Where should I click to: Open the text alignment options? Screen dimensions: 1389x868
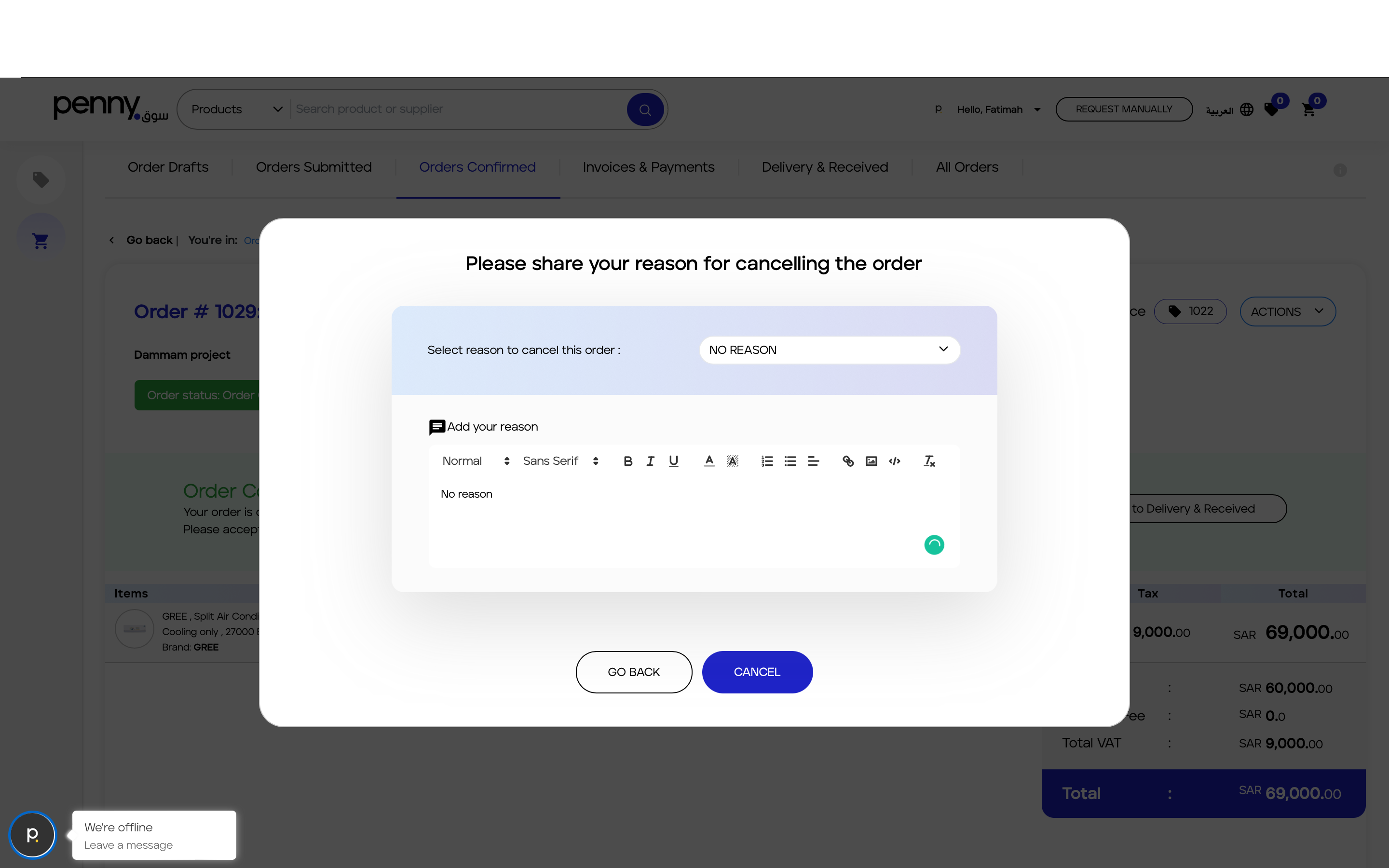813,461
